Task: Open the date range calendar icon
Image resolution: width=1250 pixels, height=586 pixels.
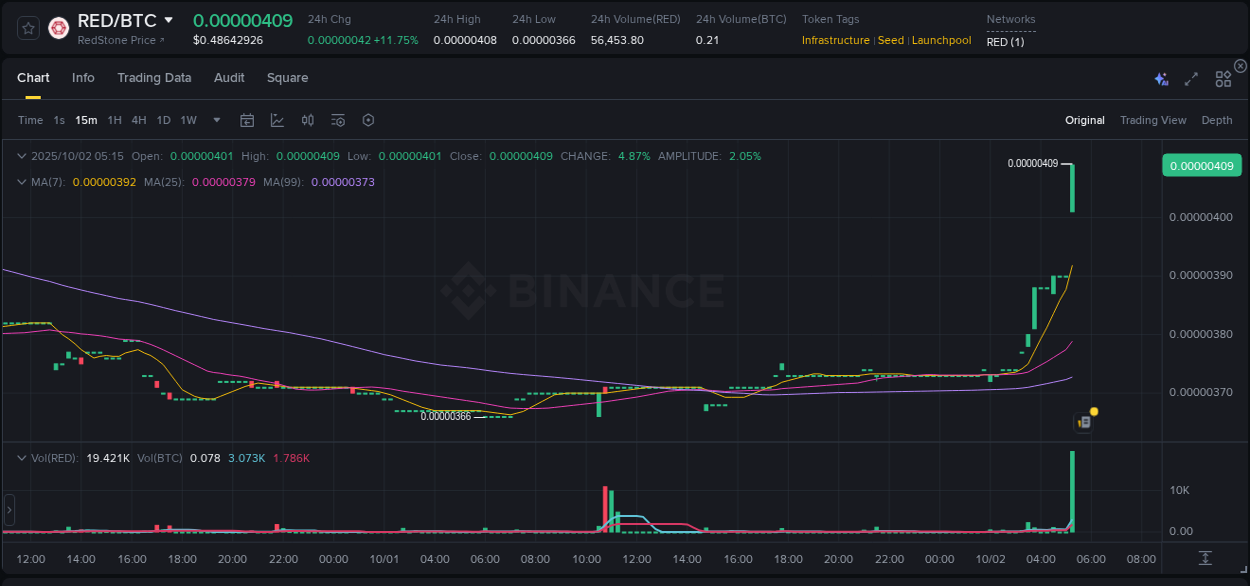Action: pyautogui.click(x=247, y=120)
